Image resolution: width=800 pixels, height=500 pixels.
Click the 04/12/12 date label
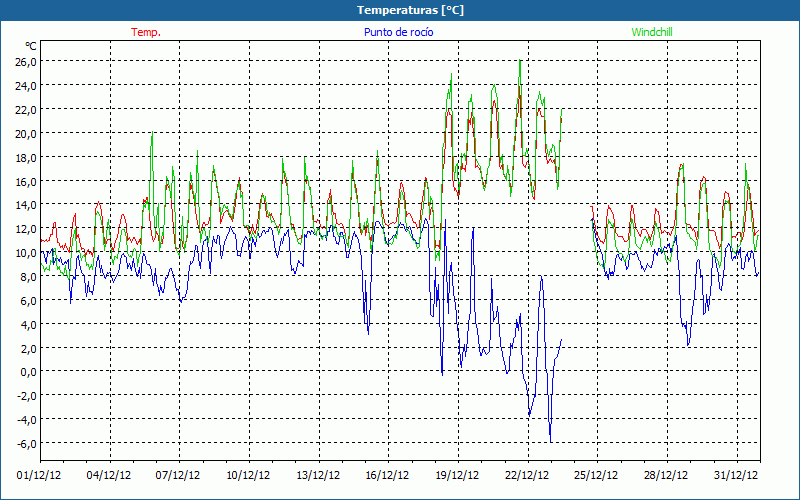tap(109, 475)
